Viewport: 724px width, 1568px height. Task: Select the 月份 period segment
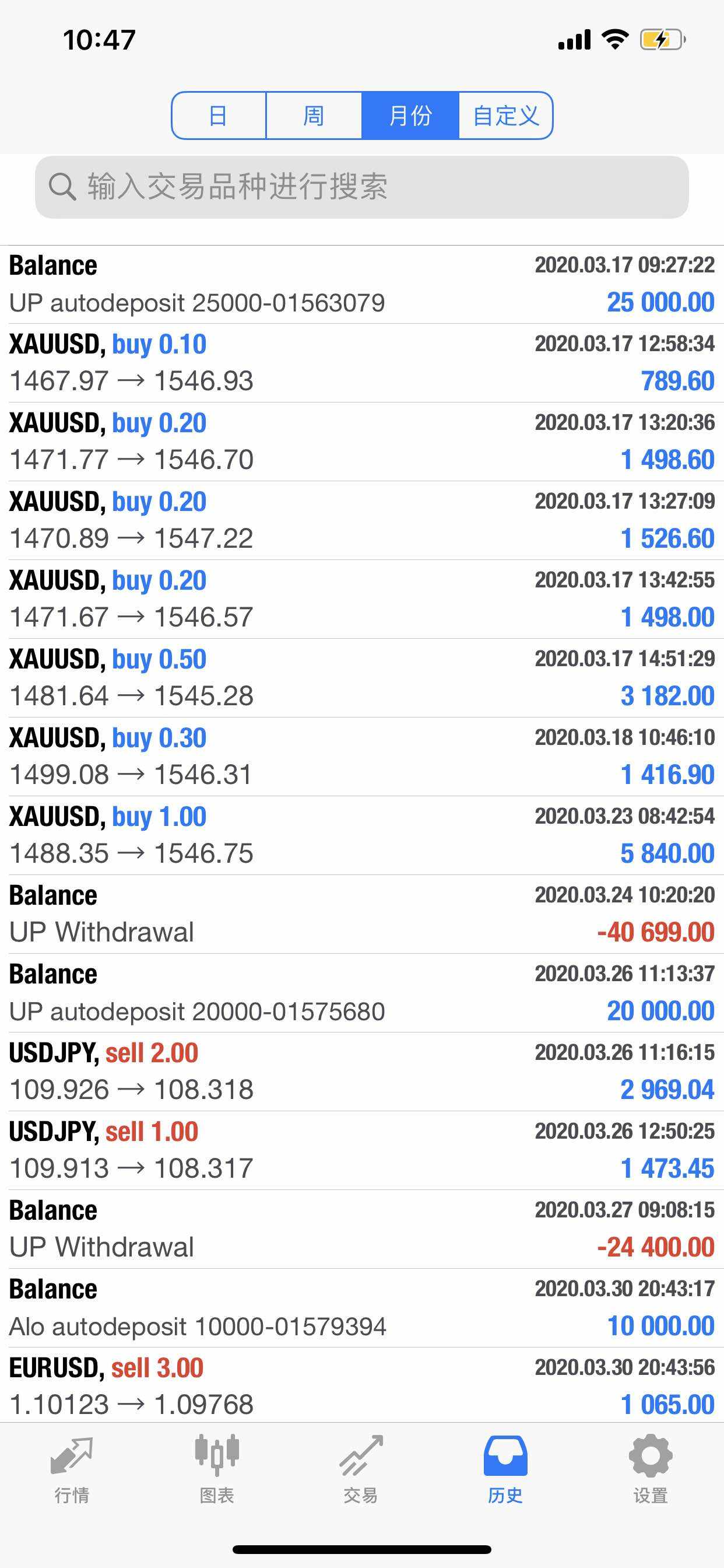410,116
